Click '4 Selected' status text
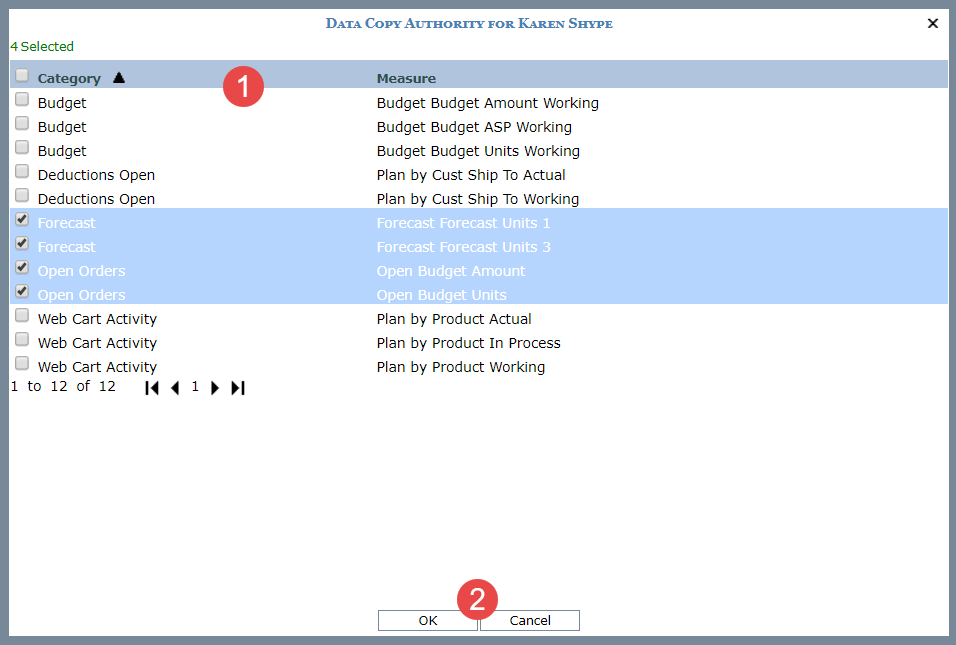This screenshot has height=645, width=956. pos(41,46)
